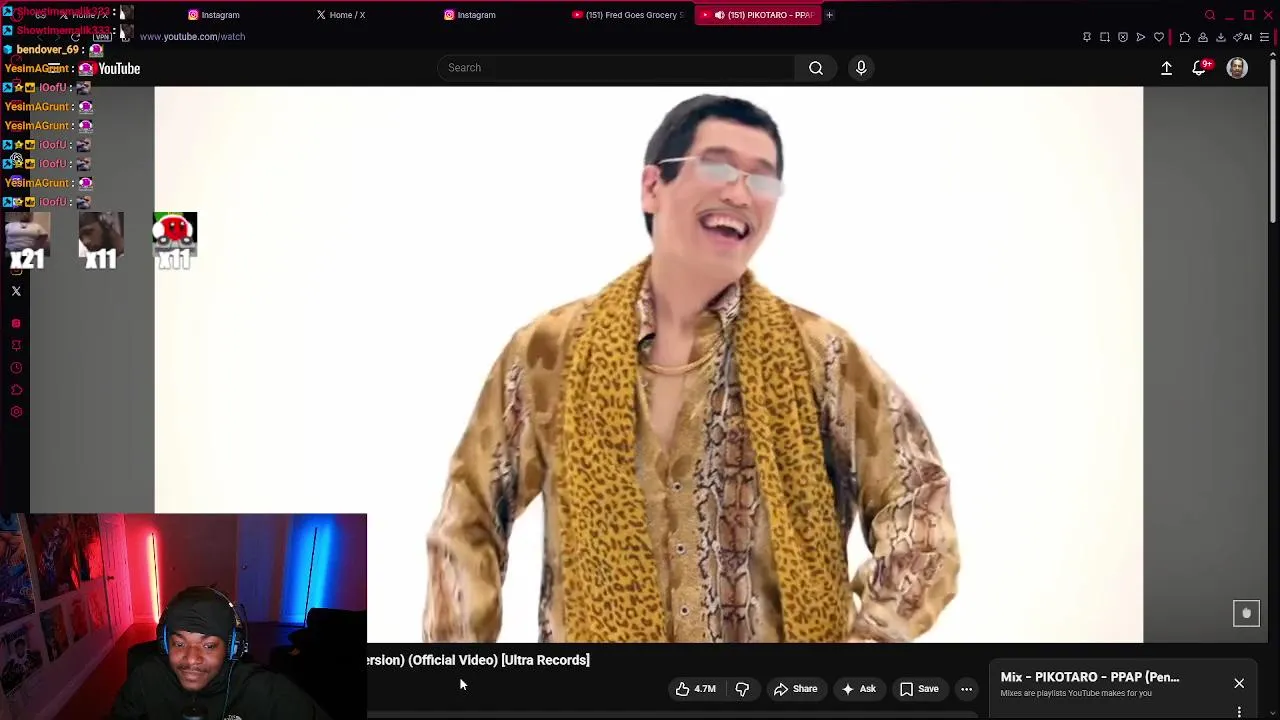Start voice search with the microphone icon
Viewport: 1280px width, 720px height.
pos(861,68)
